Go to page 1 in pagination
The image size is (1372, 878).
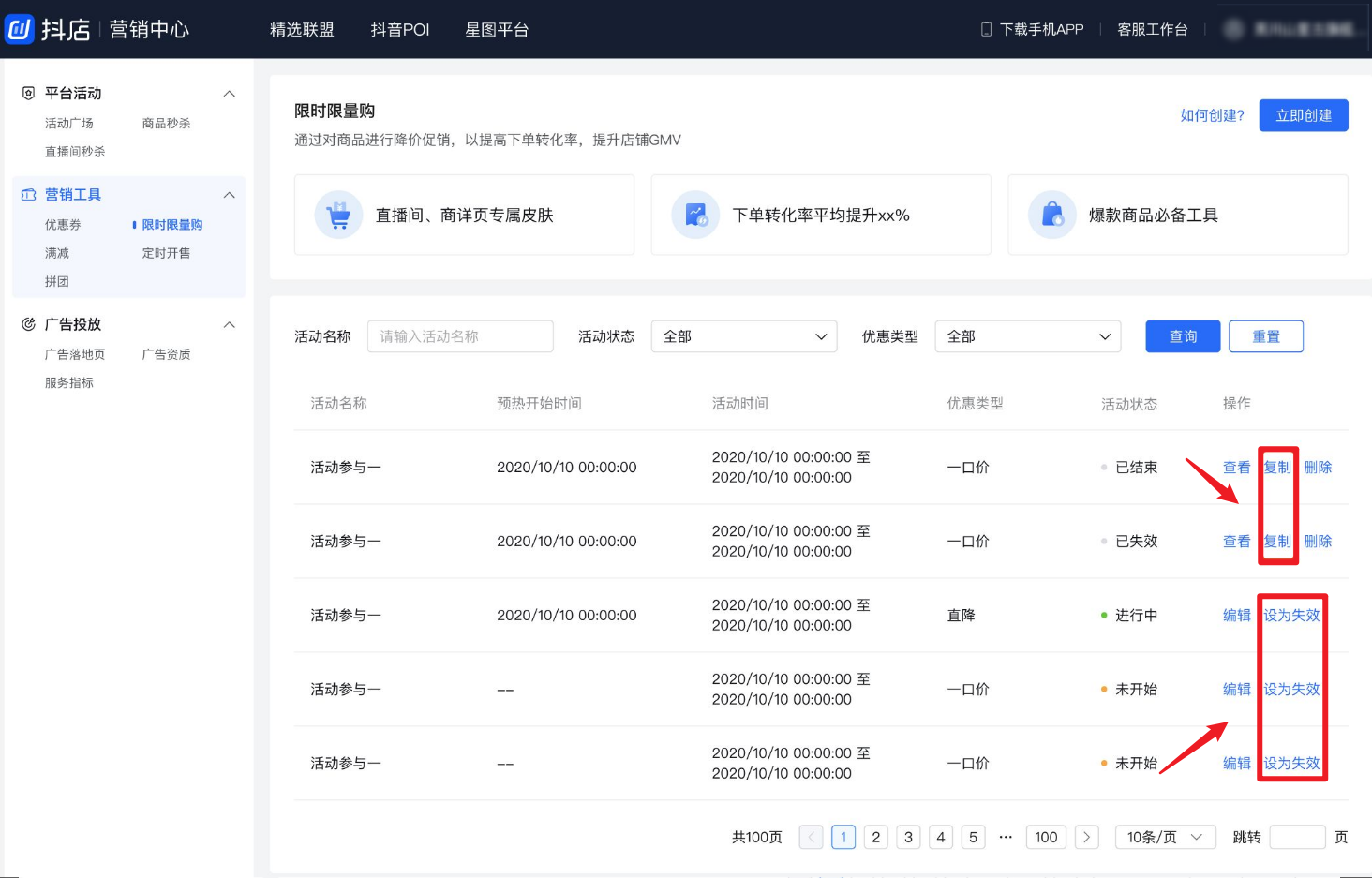[843, 837]
